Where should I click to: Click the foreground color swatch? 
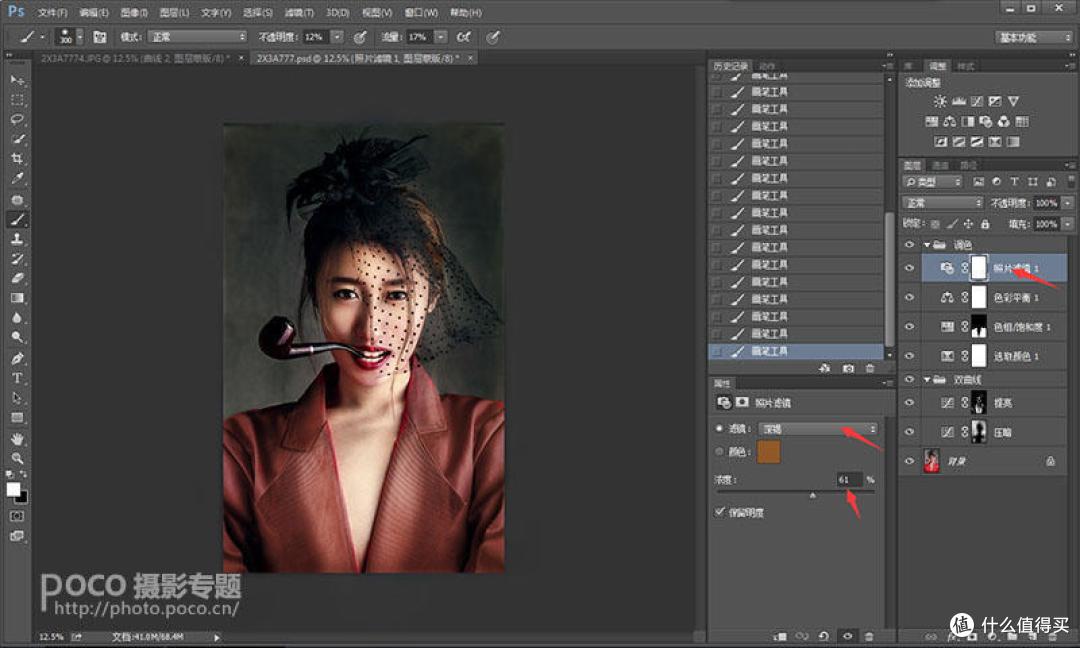13,490
